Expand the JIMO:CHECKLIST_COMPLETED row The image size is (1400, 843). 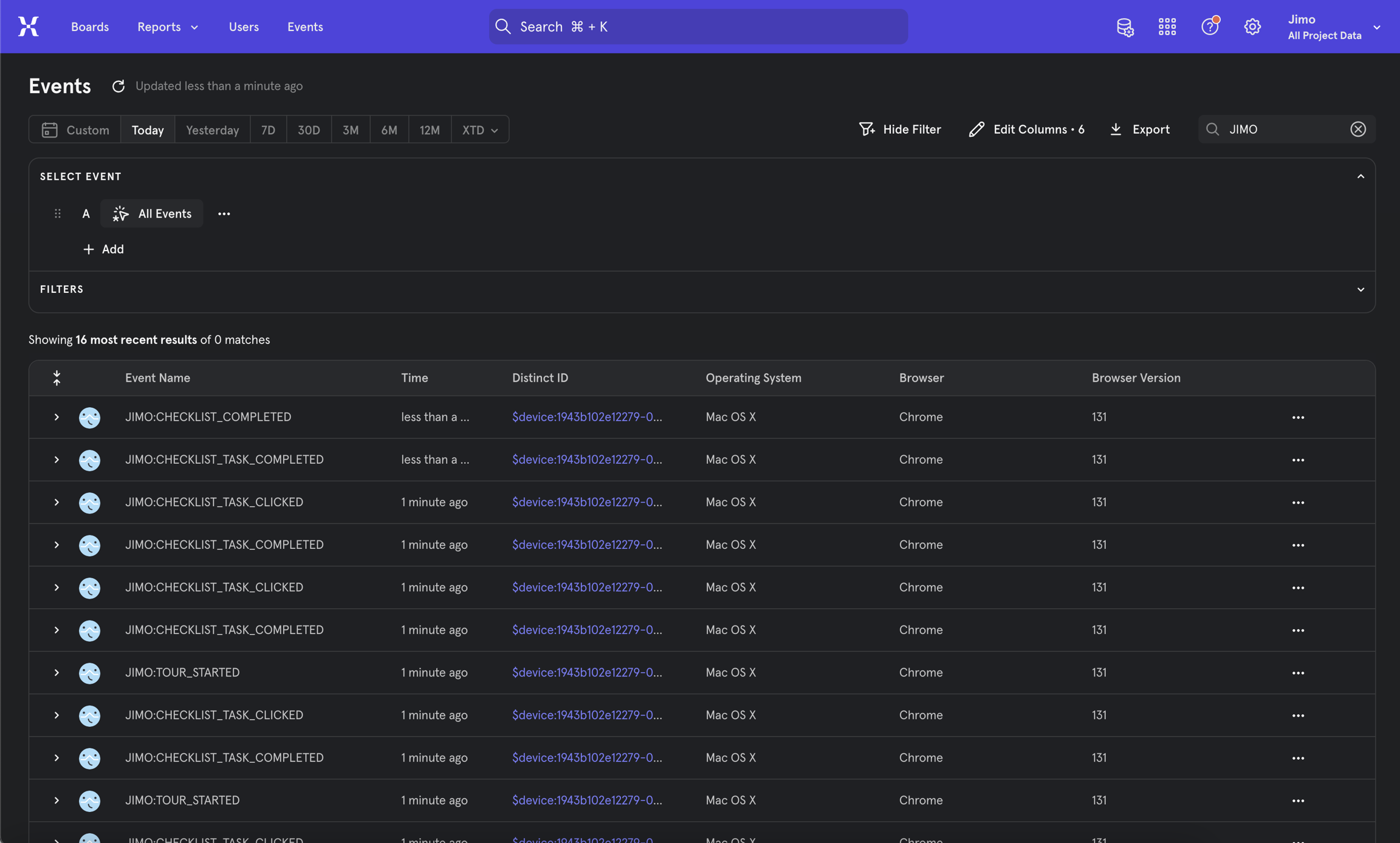[57, 418]
